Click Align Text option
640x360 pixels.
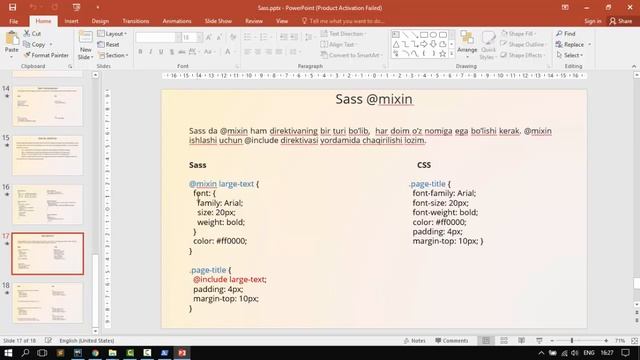[339, 44]
